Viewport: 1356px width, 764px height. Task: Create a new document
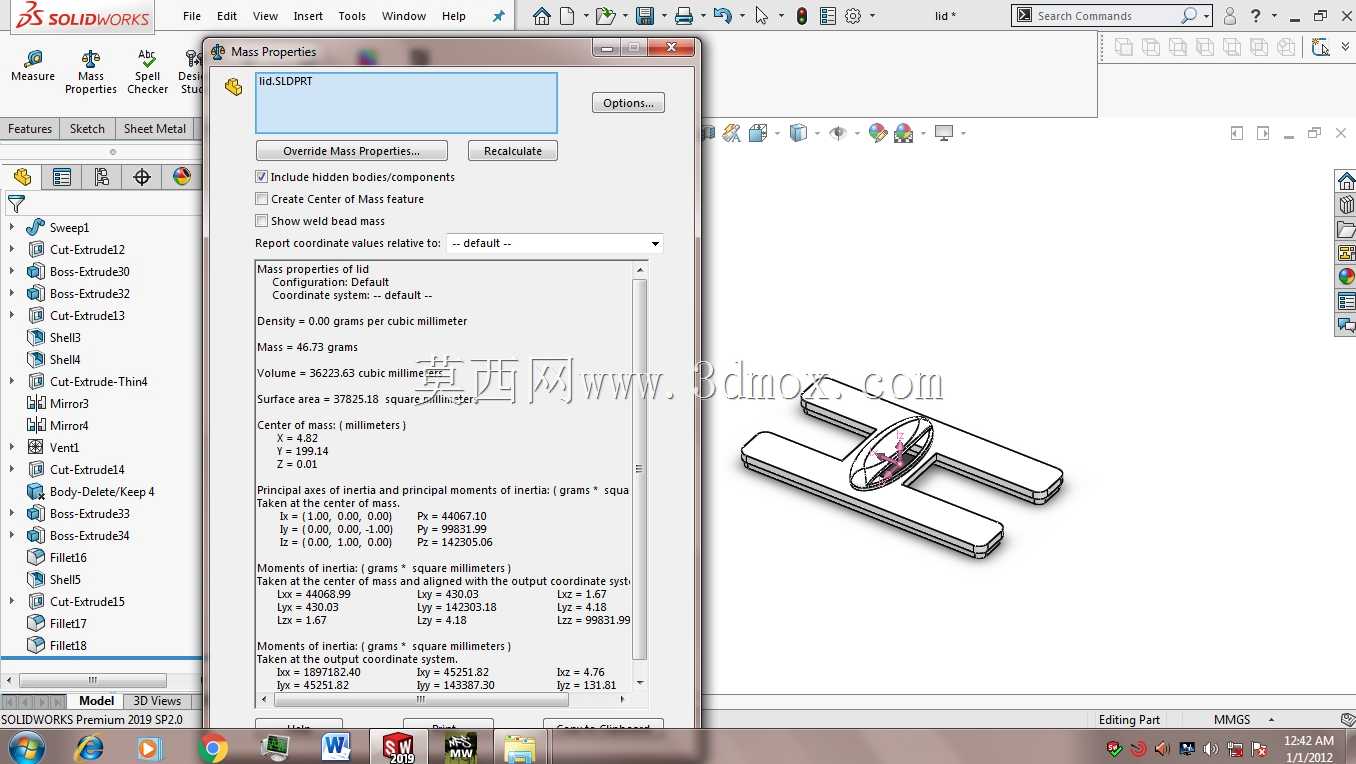[x=568, y=16]
